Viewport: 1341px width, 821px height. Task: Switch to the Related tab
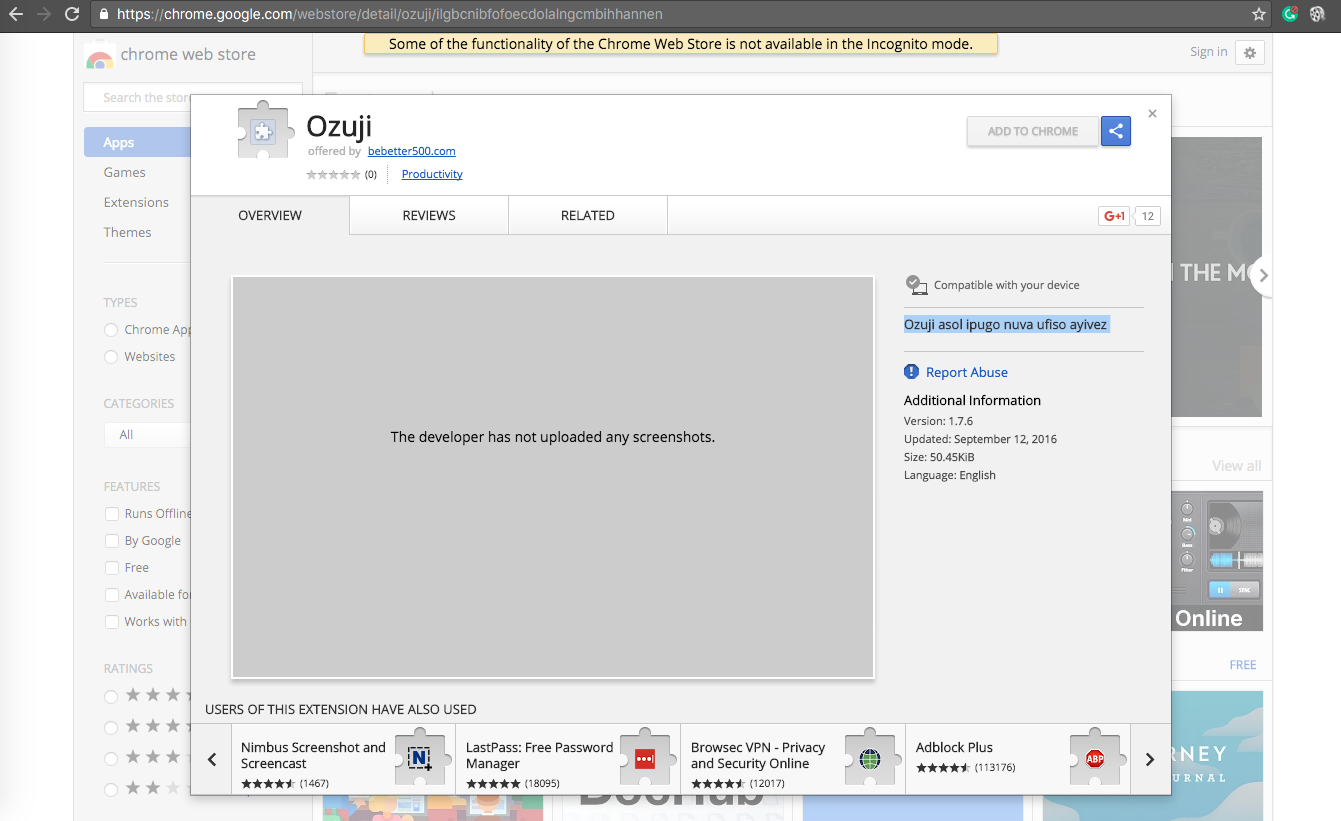[x=588, y=215]
